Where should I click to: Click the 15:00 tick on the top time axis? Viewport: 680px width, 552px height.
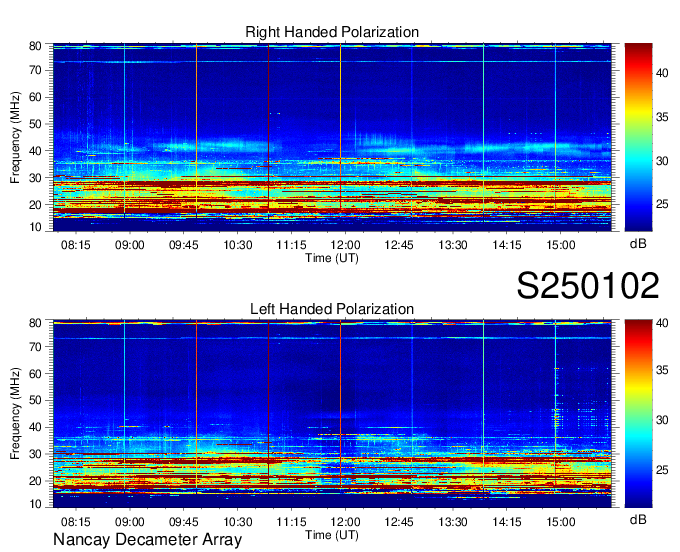coord(560,245)
